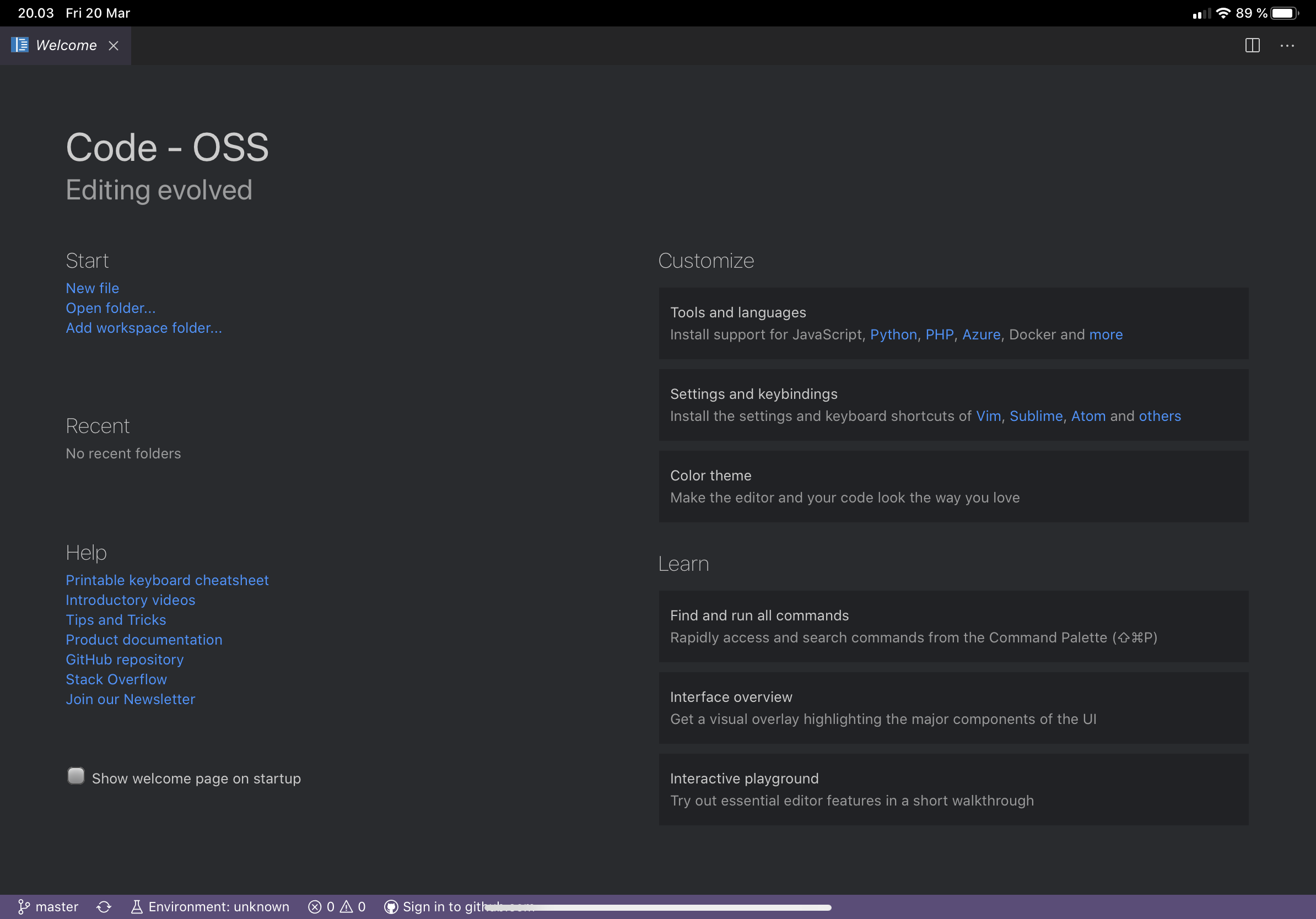Open the More Actions ellipsis menu
Viewport: 1316px width, 919px height.
[x=1287, y=45]
